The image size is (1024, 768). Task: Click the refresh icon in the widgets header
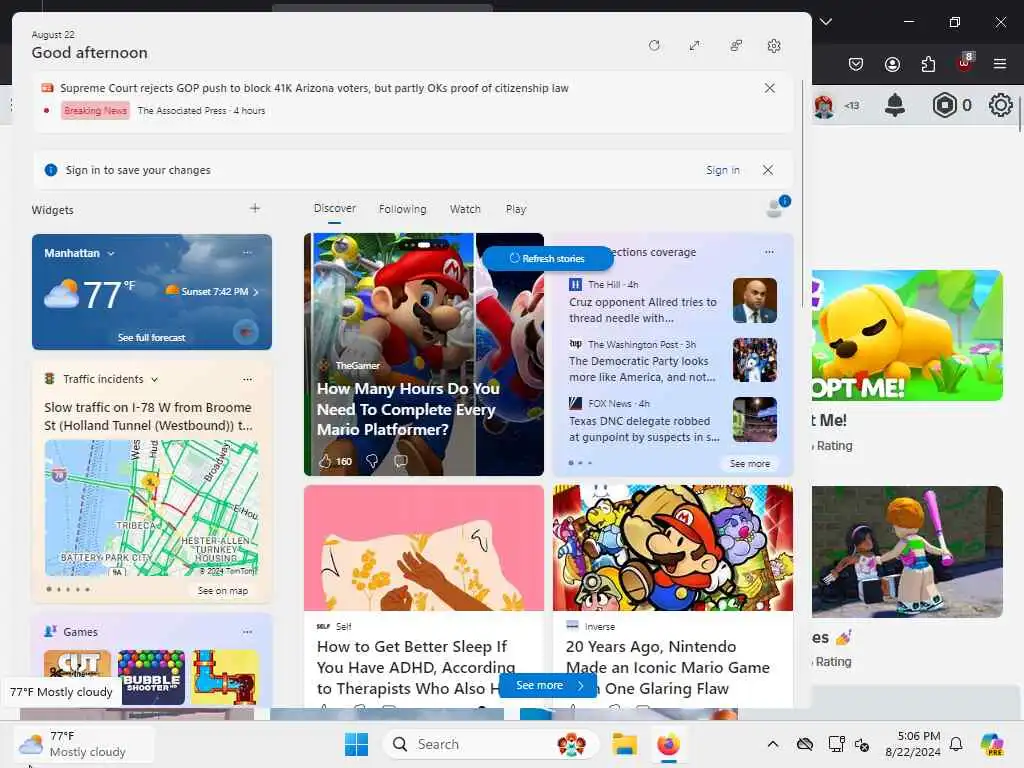654,46
